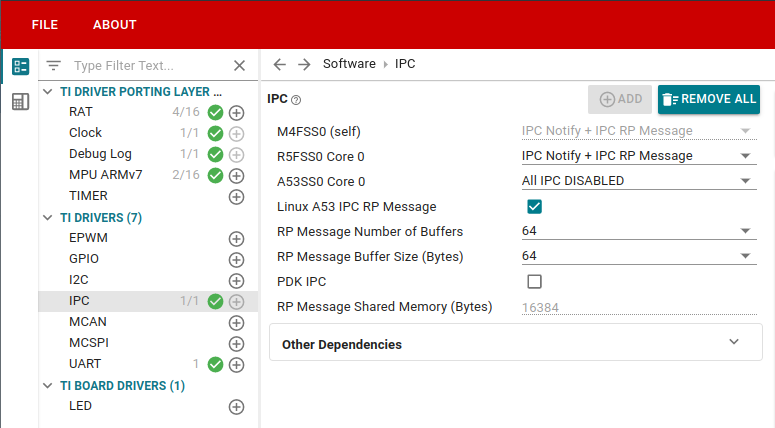Screen dimensions: 775x428
Task: Click MPU ARMv7 green check status icon
Action: click(x=215, y=175)
